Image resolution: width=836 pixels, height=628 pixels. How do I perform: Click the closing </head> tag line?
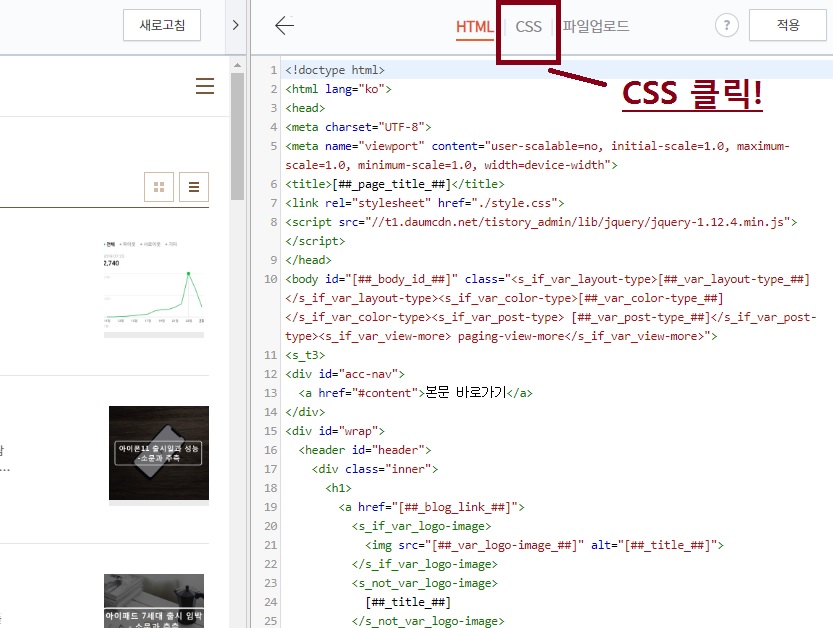[308, 260]
